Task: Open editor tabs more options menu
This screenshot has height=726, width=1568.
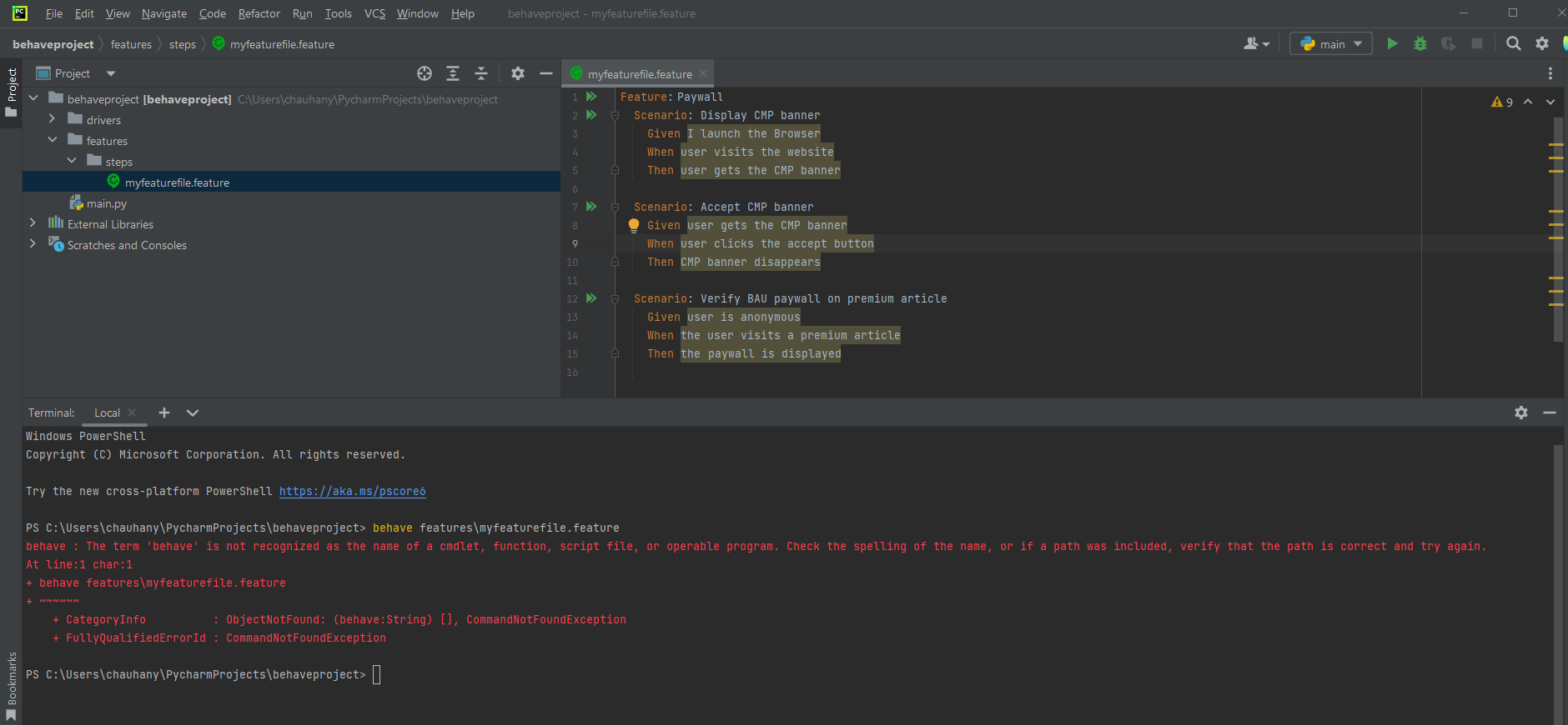Action: [1550, 73]
